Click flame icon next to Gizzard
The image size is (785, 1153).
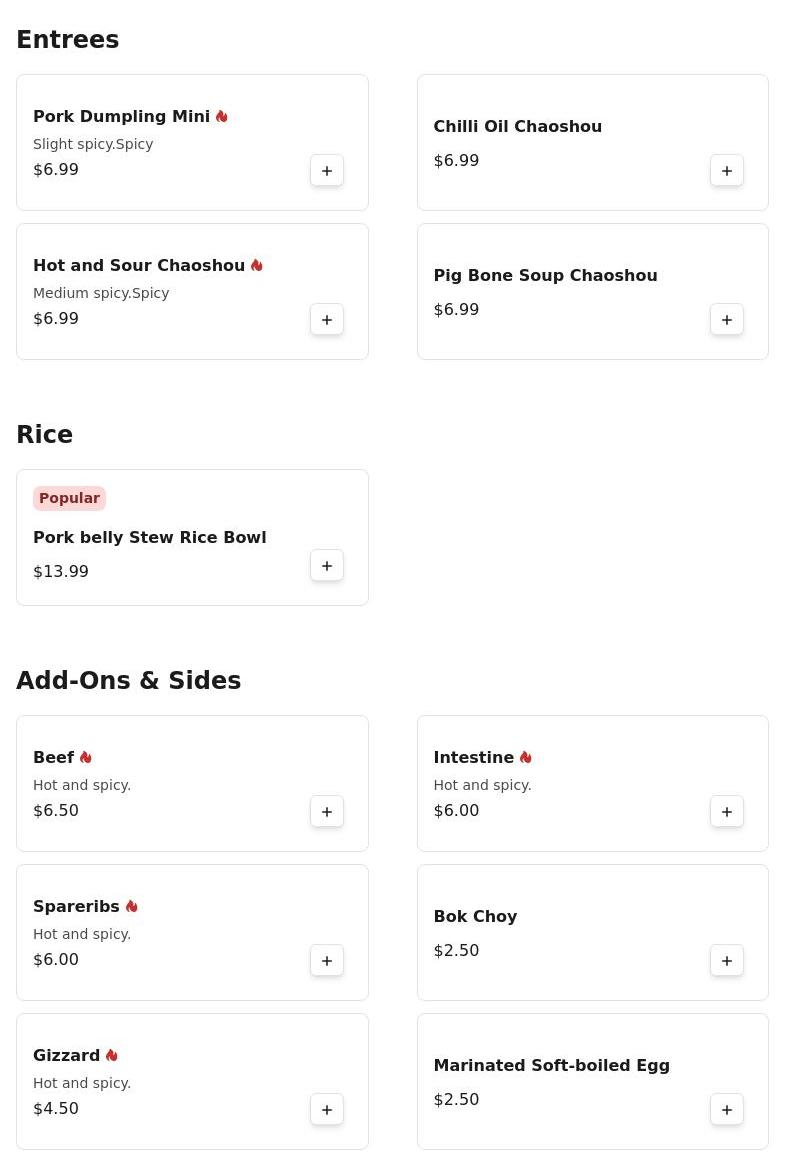pyautogui.click(x=112, y=1056)
